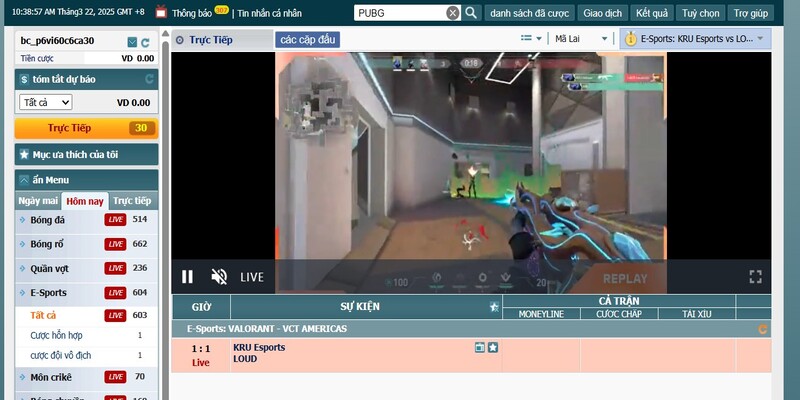The image size is (800, 400).
Task: Refresh the VALORANT VCT AMERICAS league row
Action: (x=762, y=329)
